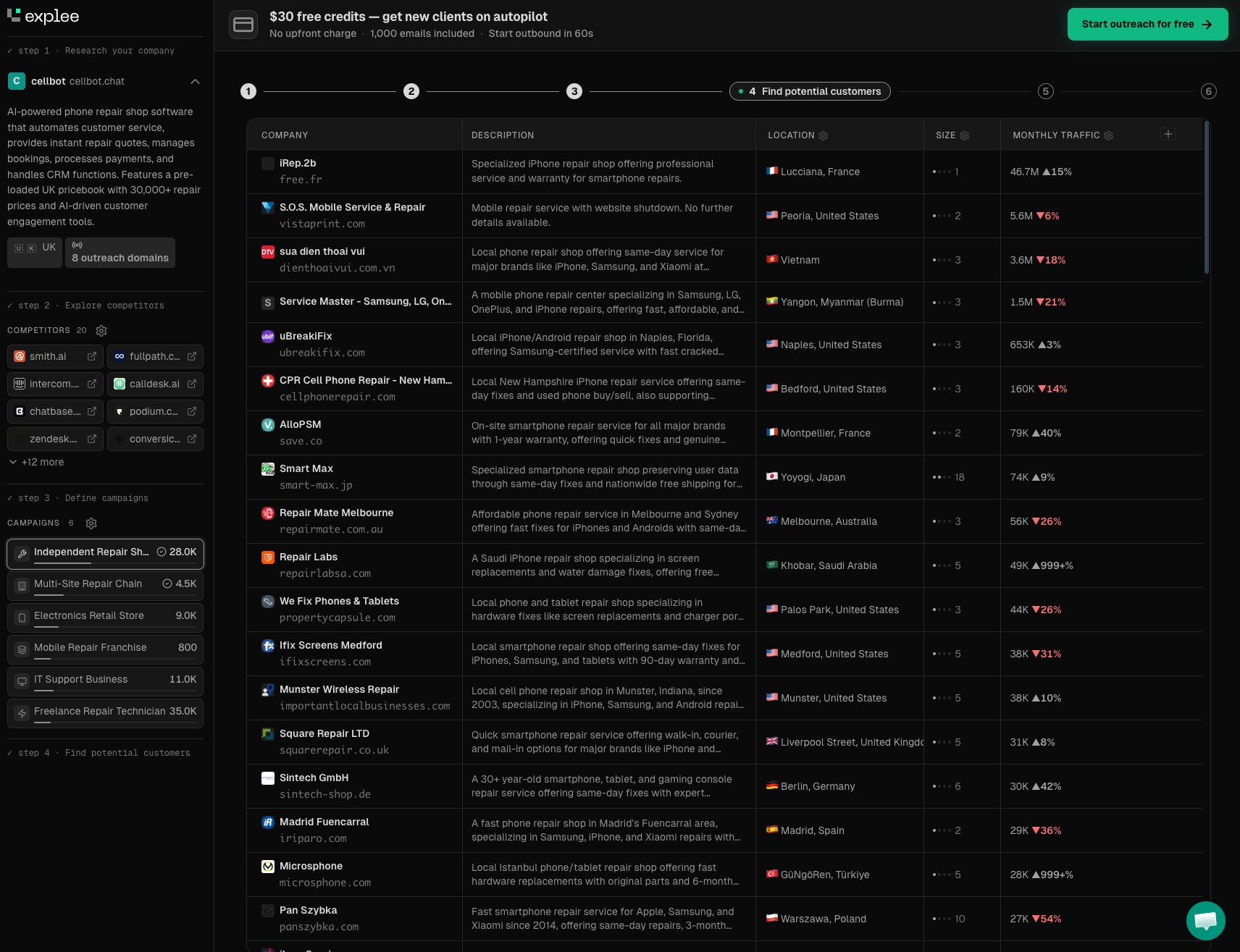
Task: Go to step 3 in progress bar
Action: coord(574,91)
